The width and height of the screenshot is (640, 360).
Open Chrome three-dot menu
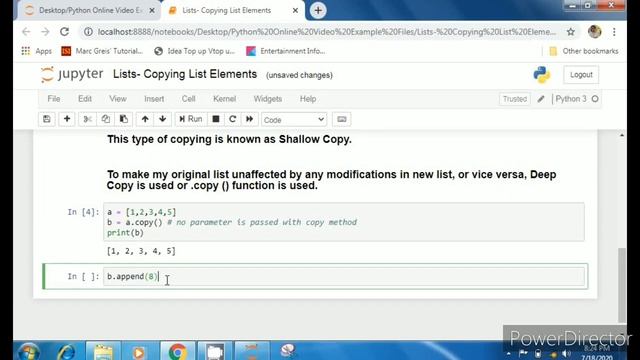pos(614,32)
